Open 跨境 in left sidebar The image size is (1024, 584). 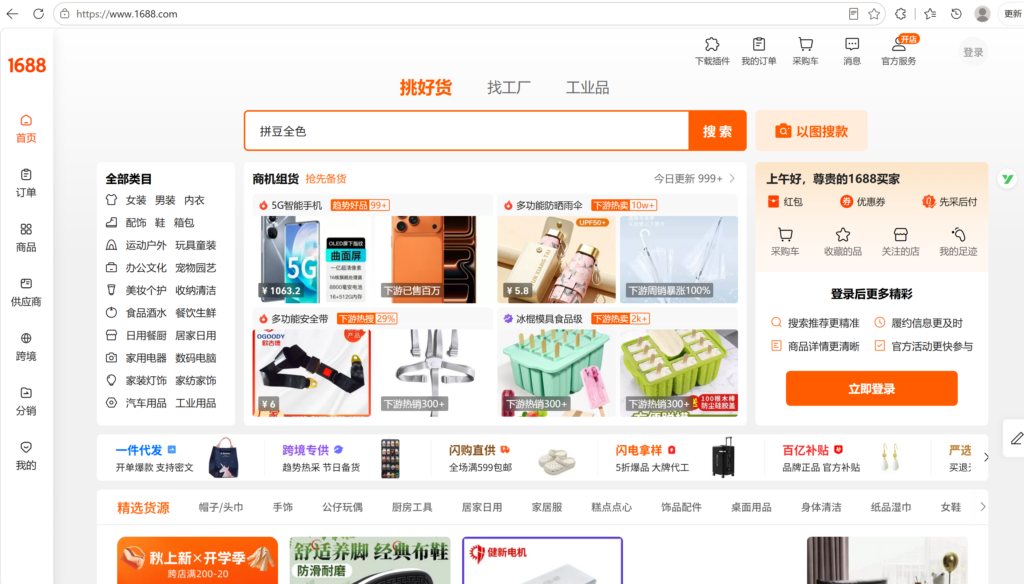coord(26,347)
